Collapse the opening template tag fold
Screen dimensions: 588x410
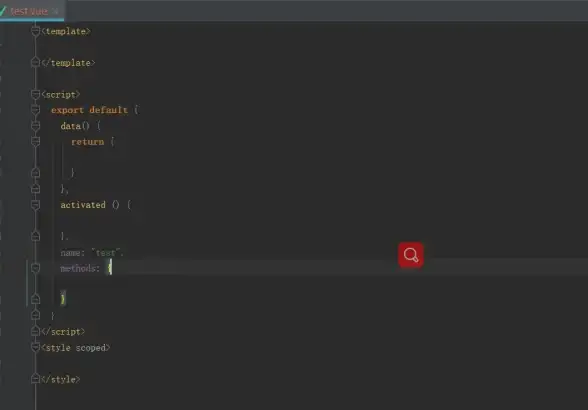pyautogui.click(x=36, y=31)
